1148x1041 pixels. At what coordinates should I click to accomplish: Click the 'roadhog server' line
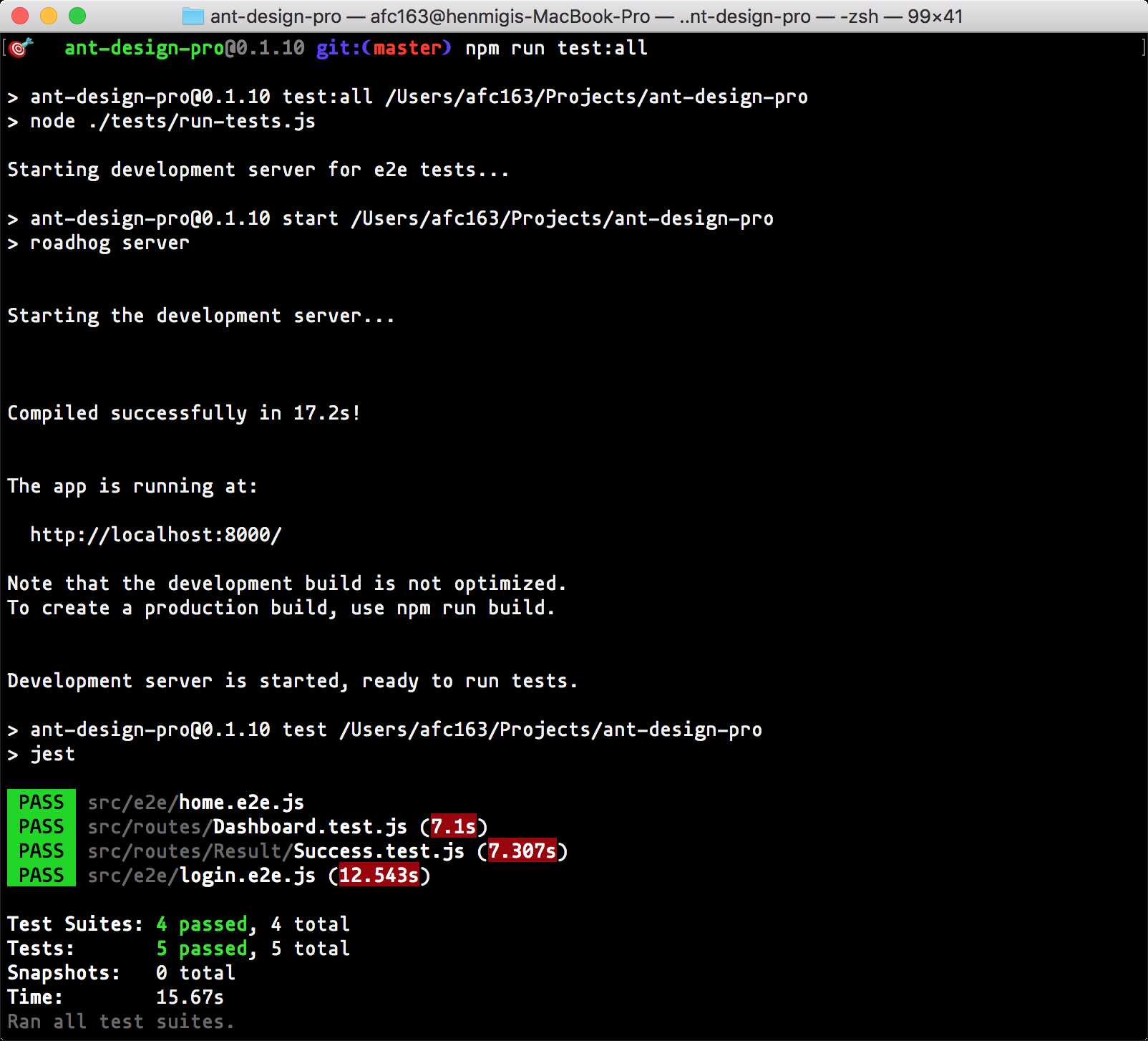coord(99,243)
